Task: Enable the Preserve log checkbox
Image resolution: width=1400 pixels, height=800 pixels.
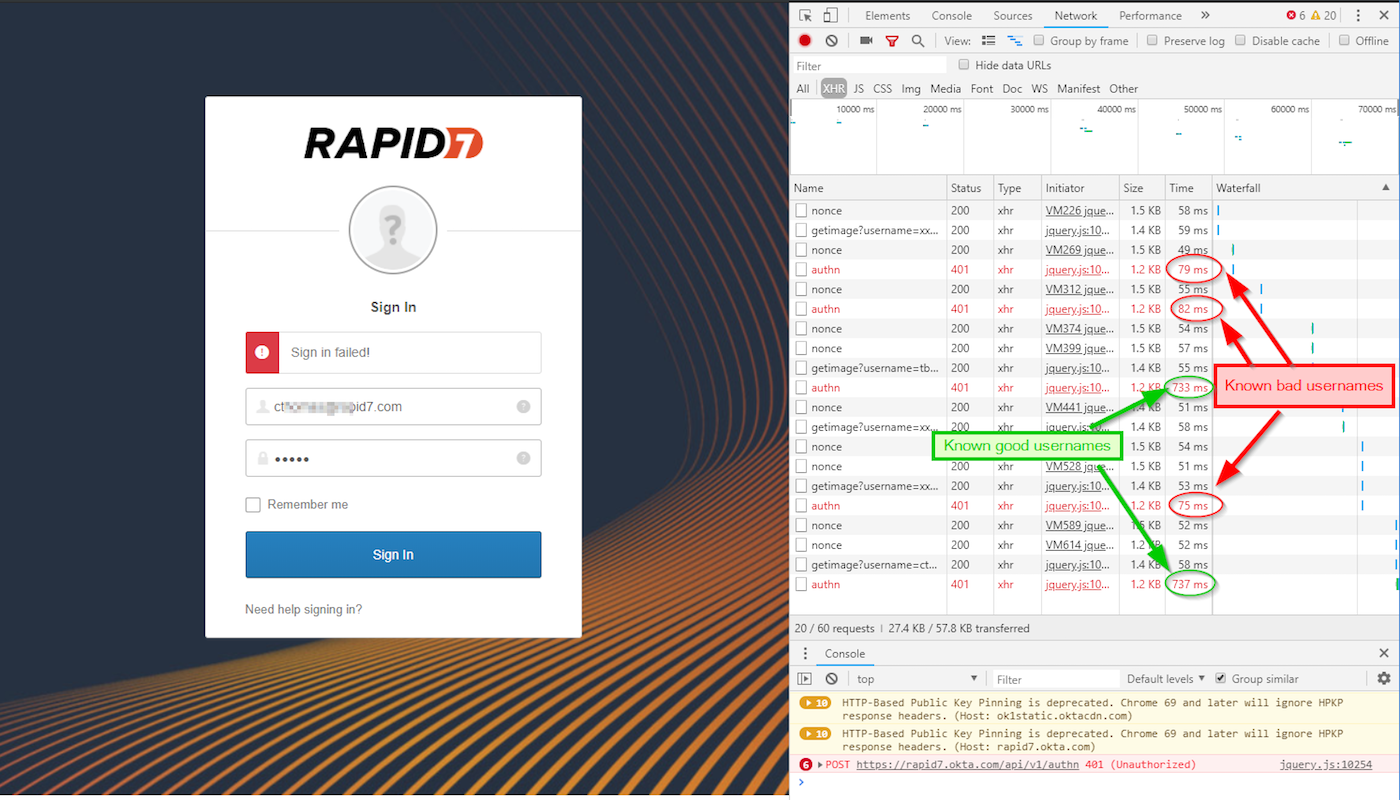Action: tap(1152, 41)
